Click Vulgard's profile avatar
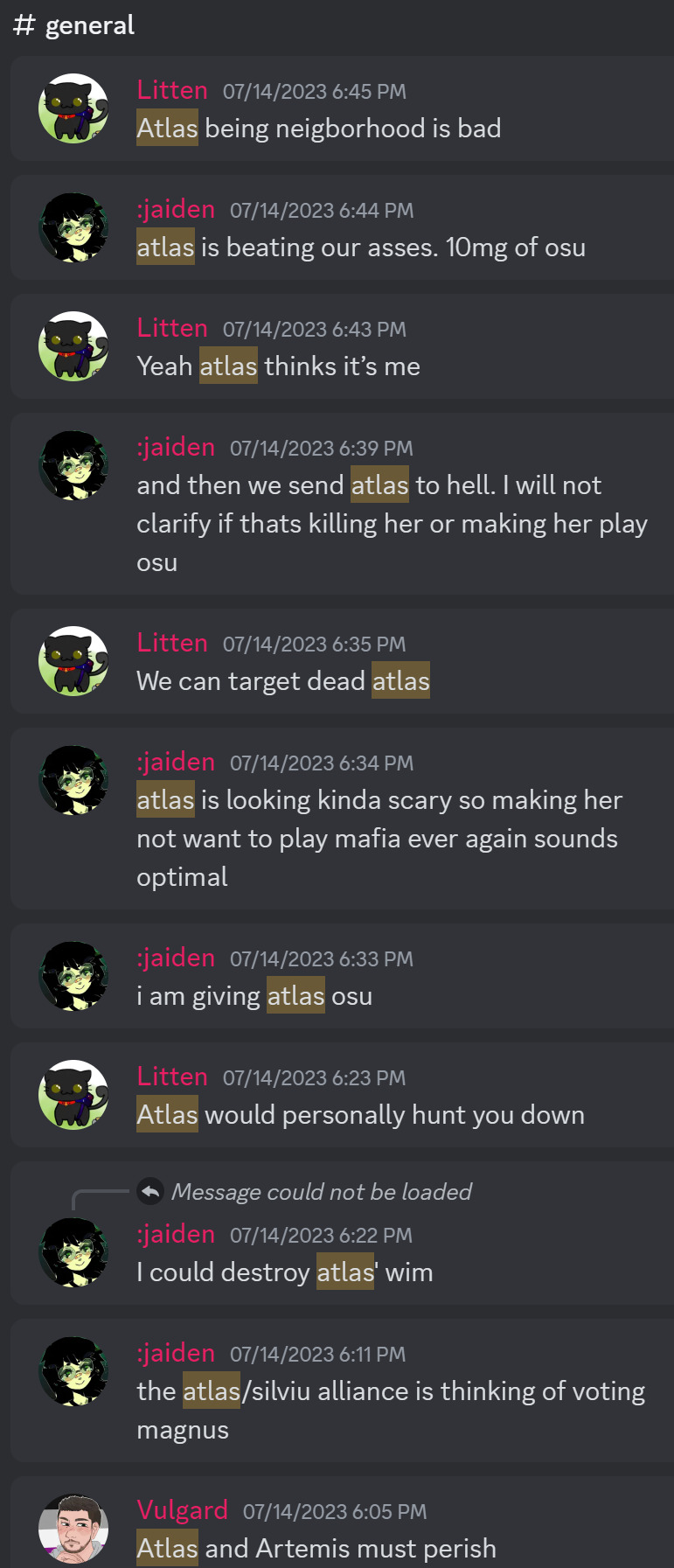Image resolution: width=674 pixels, height=1568 pixels. click(73, 1529)
